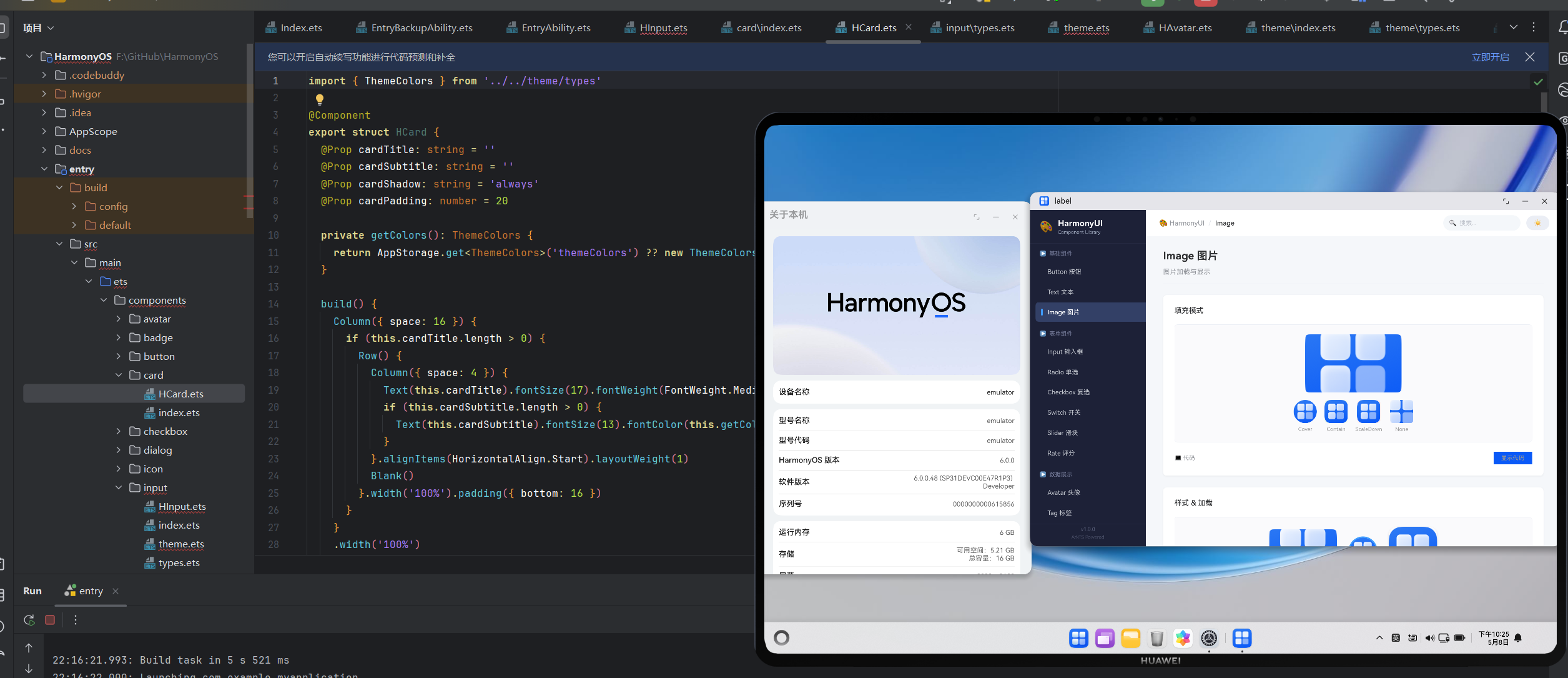
Task: Select types.ets under the input folder
Action: (172, 562)
